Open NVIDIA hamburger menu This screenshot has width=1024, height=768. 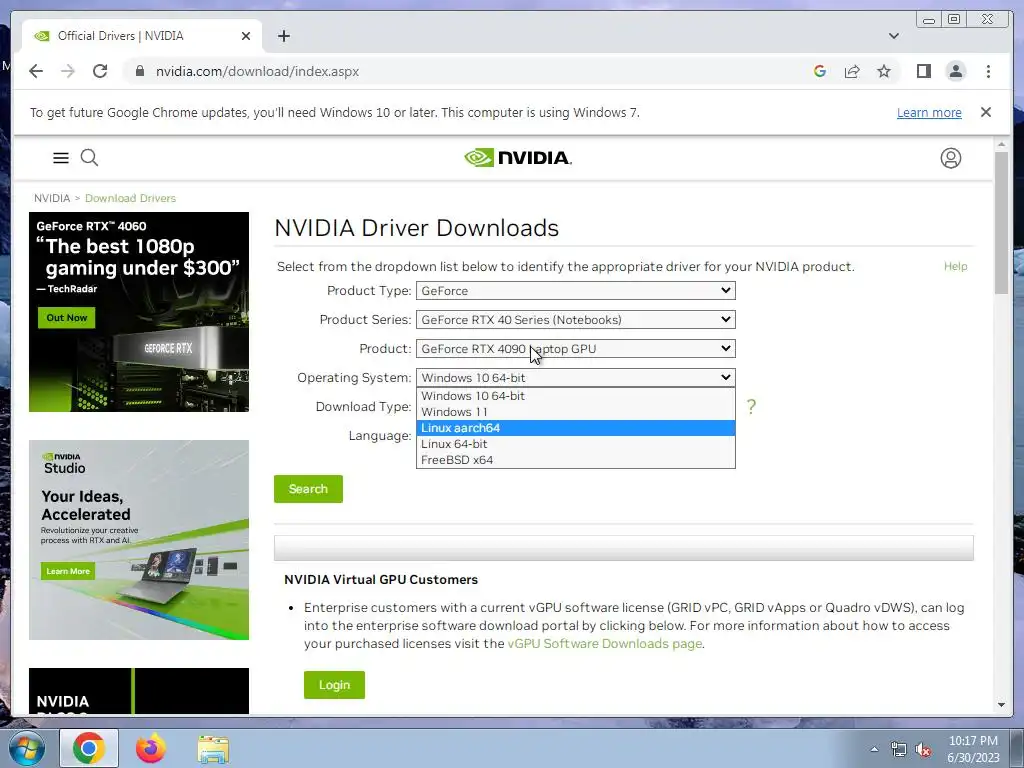(x=61, y=157)
